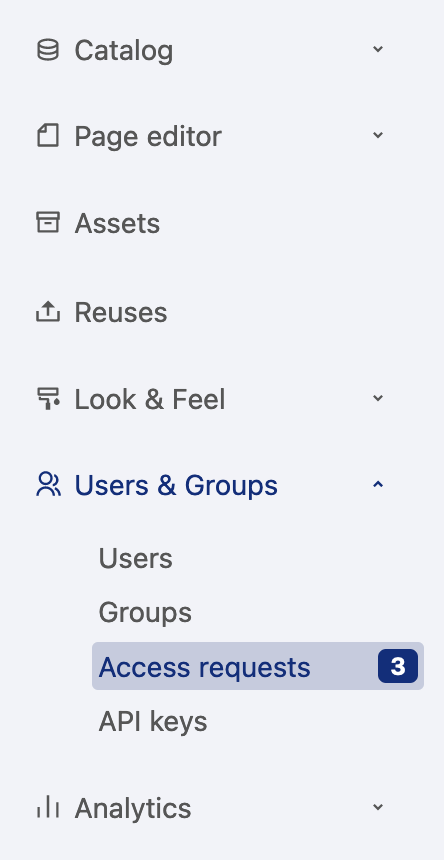Open the Assets menu item
Image resolution: width=444 pixels, height=860 pixels.
[x=117, y=223]
